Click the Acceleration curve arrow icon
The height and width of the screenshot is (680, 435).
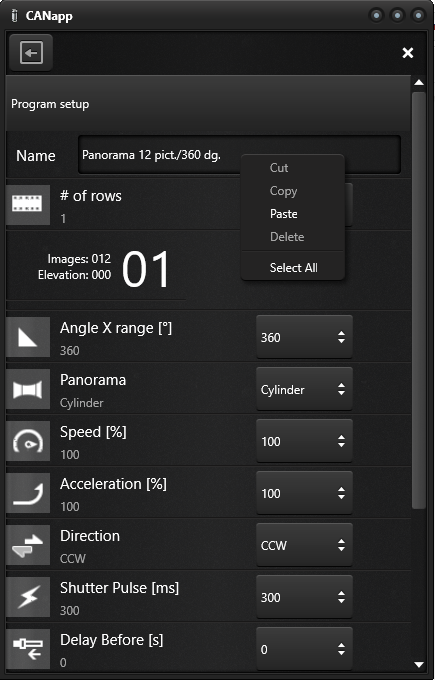click(x=28, y=493)
